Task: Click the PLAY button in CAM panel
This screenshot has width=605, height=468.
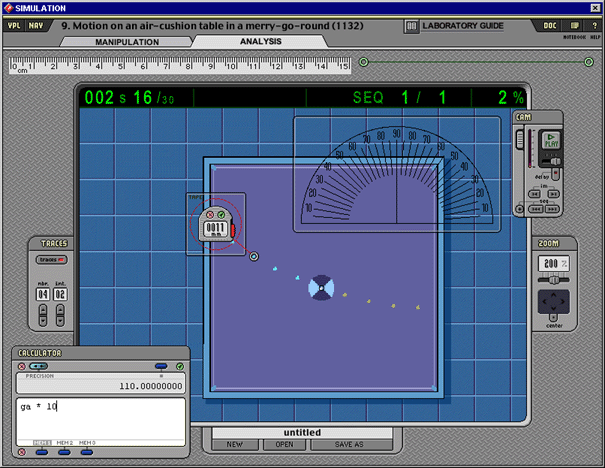Action: pos(551,142)
